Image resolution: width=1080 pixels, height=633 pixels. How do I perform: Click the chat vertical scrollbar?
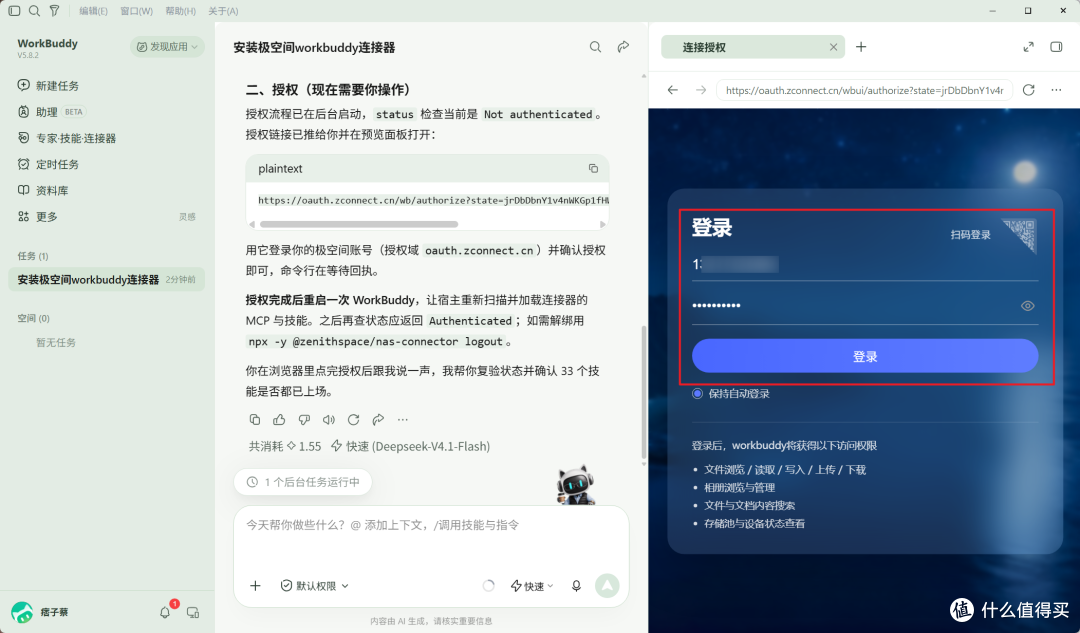coord(644,393)
